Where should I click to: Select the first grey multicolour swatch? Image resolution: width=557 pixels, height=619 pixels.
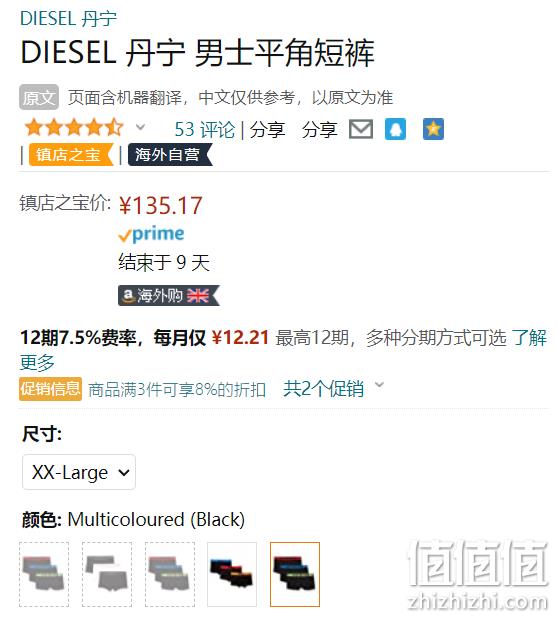pyautogui.click(x=44, y=574)
